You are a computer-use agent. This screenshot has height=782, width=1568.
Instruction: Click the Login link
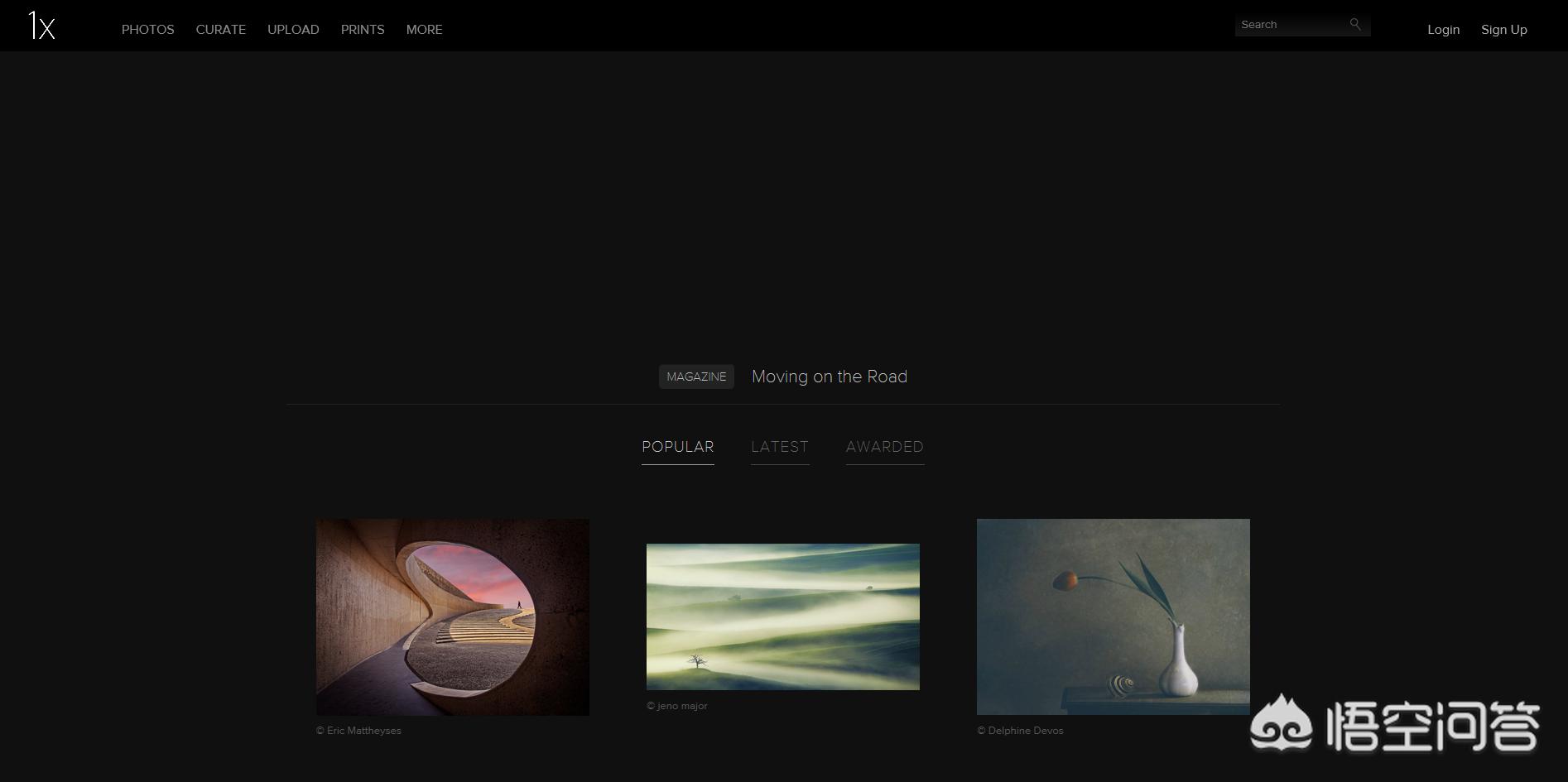point(1443,30)
